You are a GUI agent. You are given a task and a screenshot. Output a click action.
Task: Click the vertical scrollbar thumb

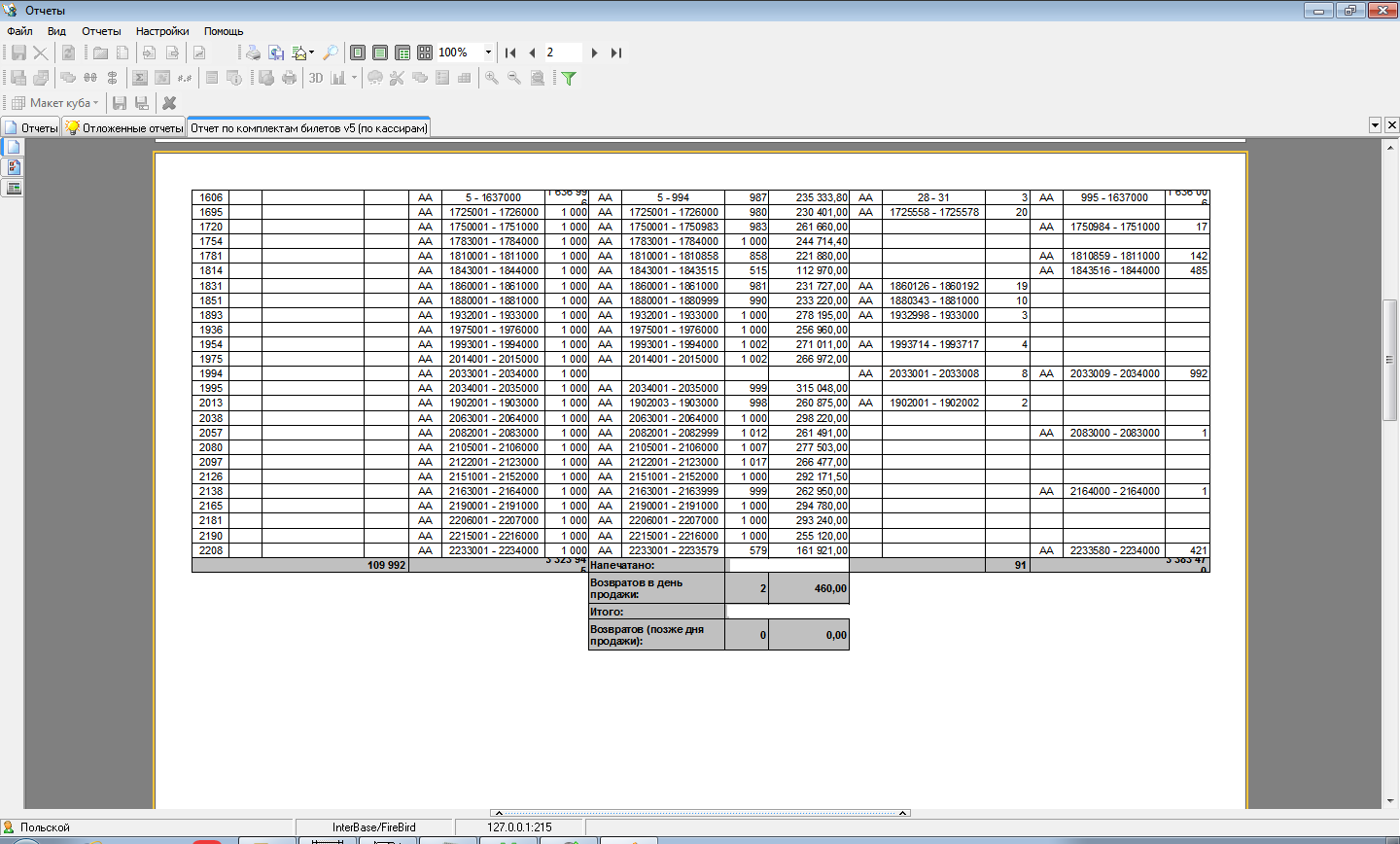(1390, 360)
